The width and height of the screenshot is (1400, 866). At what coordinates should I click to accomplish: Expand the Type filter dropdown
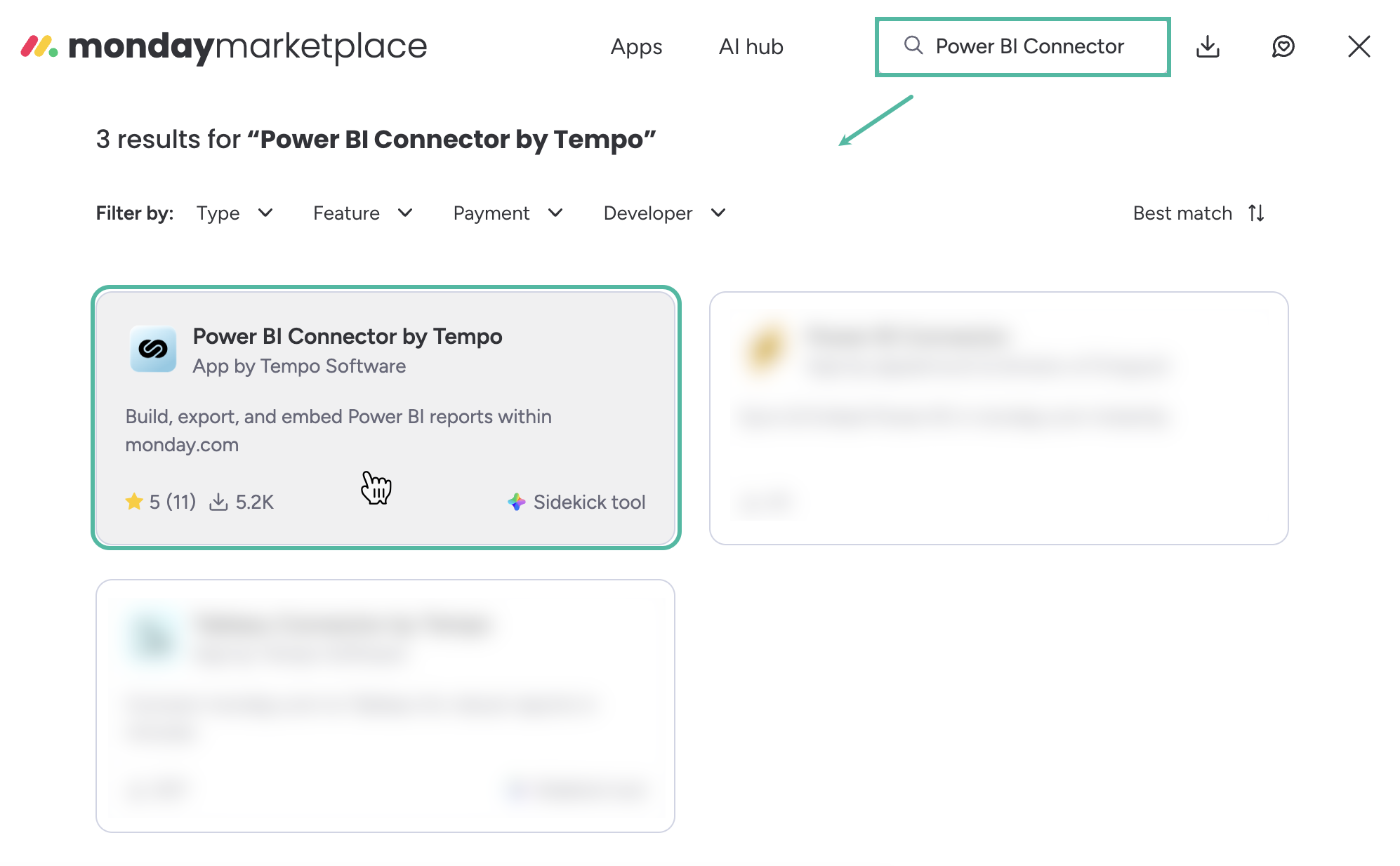pos(235,213)
